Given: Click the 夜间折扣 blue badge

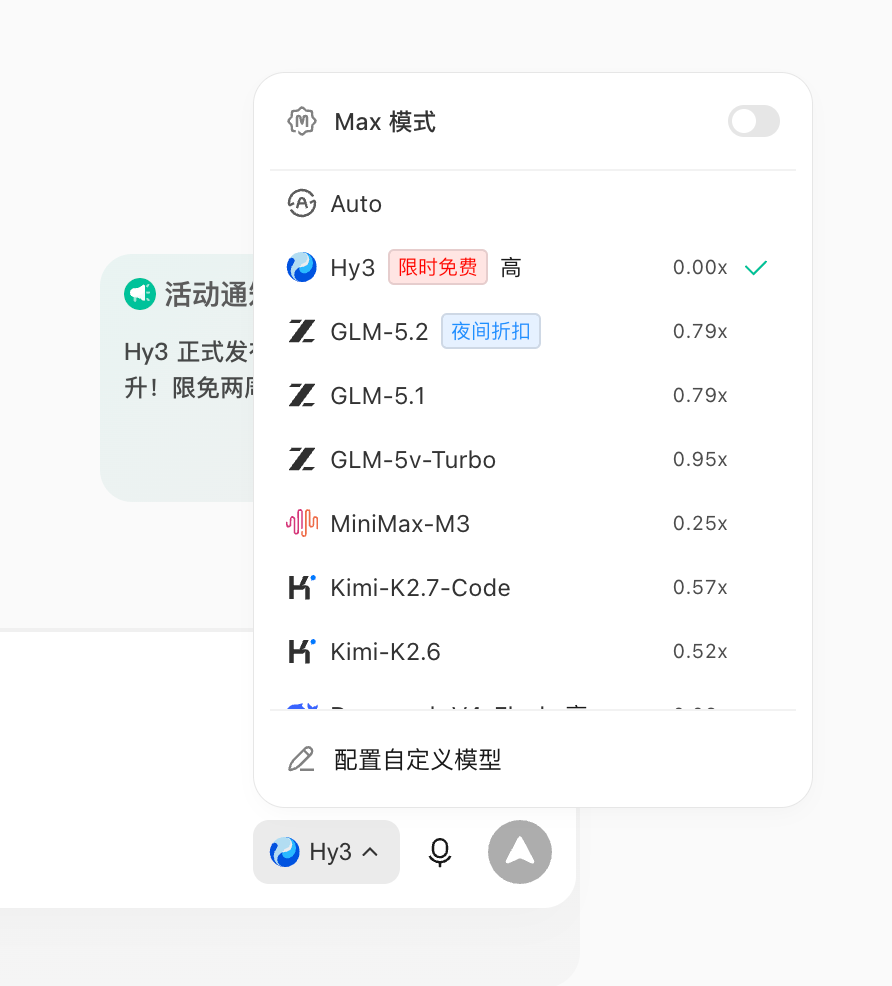Looking at the screenshot, I should coord(490,331).
